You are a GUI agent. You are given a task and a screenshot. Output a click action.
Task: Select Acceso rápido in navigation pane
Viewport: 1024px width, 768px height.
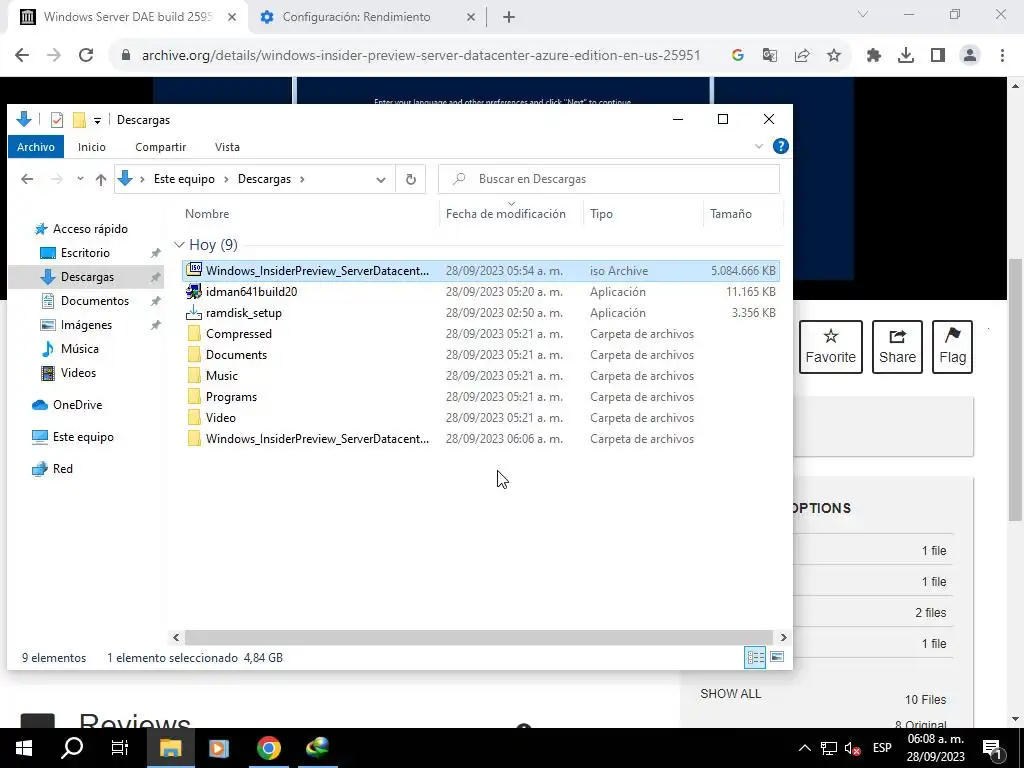tap(90, 229)
